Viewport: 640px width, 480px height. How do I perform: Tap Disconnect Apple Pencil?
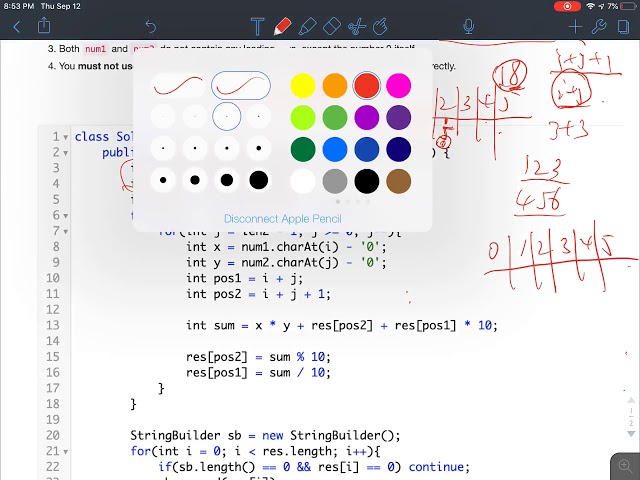point(282,219)
